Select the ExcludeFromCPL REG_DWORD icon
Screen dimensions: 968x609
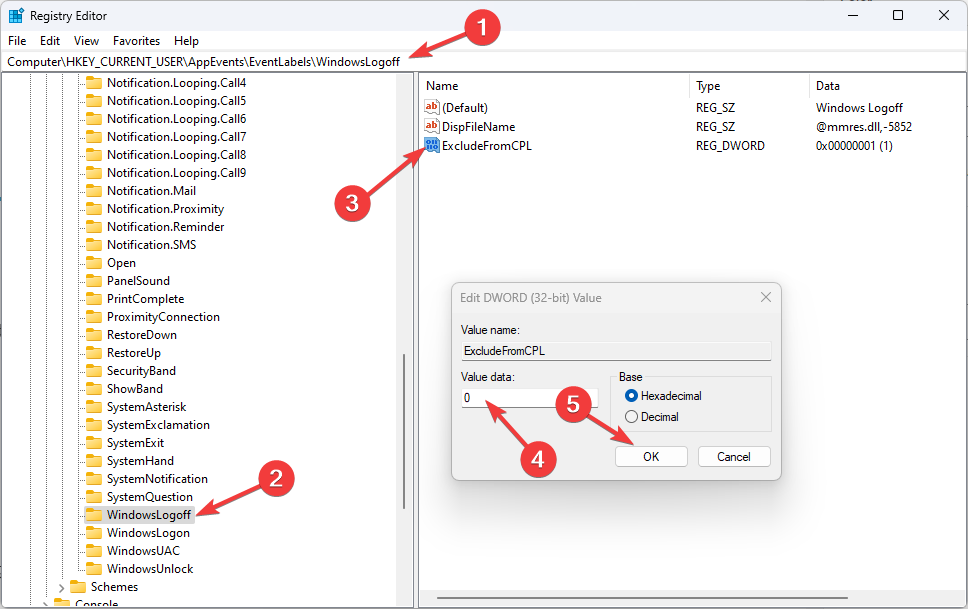click(x=432, y=145)
